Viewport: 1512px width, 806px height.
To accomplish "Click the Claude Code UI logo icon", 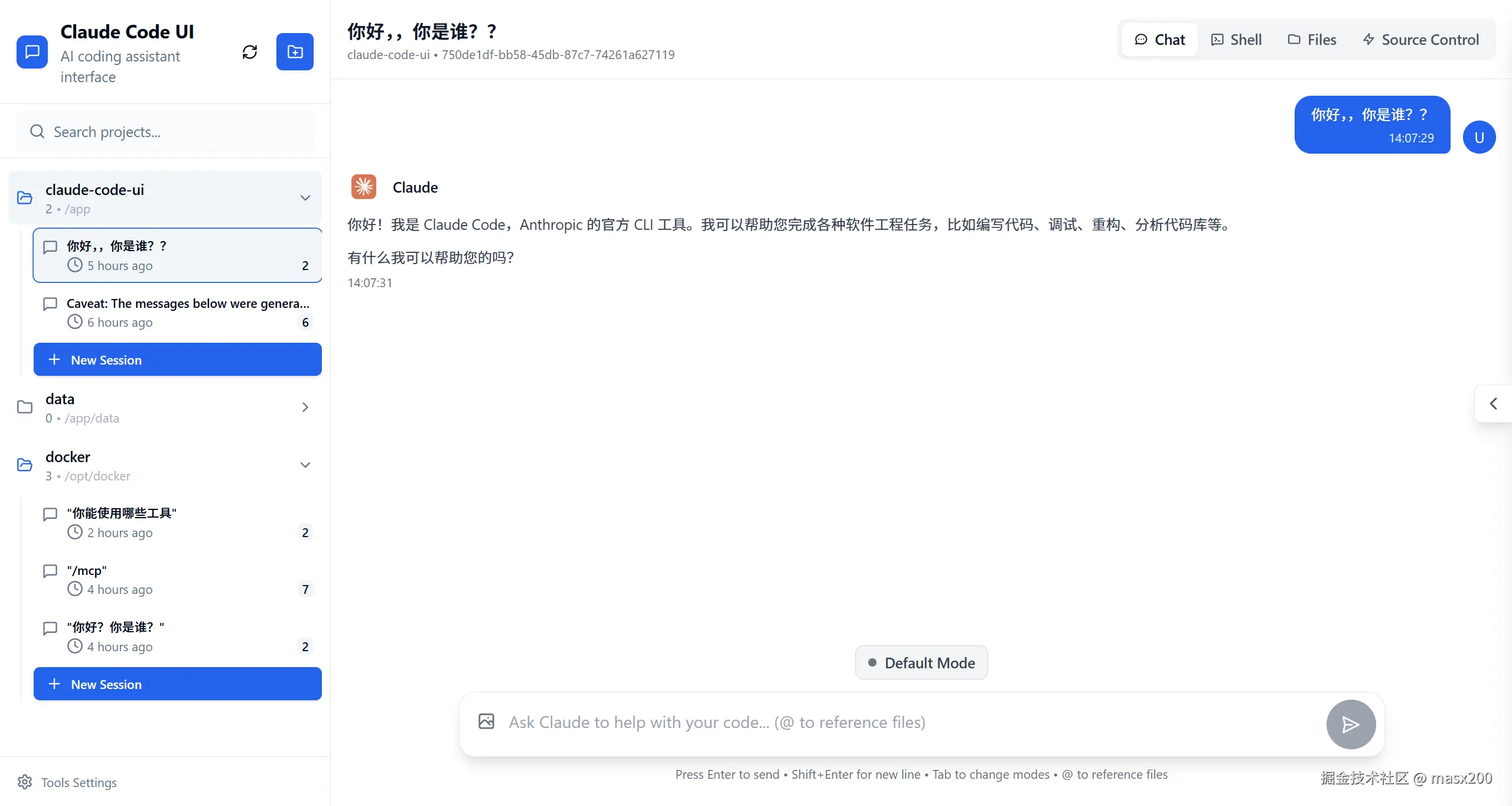I will point(31,52).
